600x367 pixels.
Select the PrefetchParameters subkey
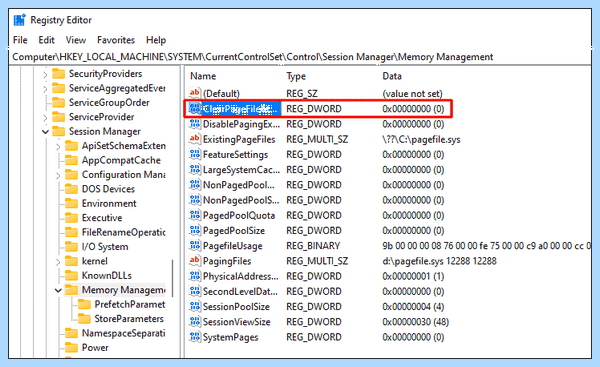coord(130,304)
